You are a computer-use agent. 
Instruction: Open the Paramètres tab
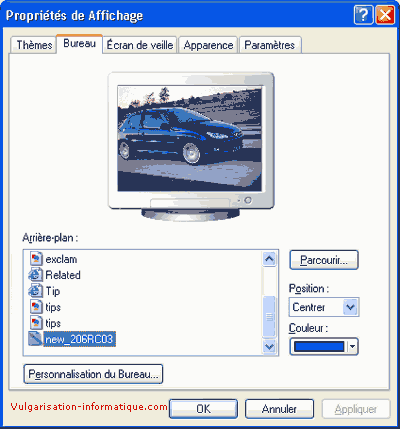(270, 45)
